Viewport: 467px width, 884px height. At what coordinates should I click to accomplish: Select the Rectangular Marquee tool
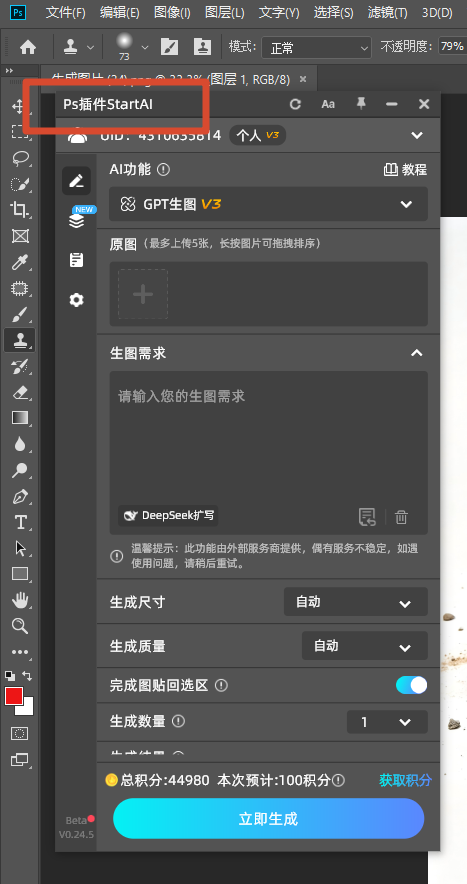point(20,132)
